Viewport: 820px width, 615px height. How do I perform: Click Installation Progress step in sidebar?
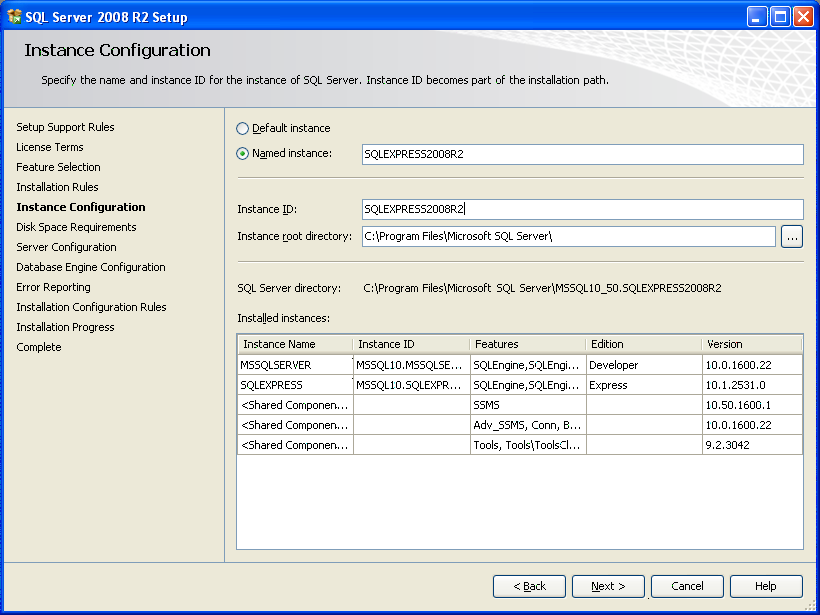[x=65, y=327]
